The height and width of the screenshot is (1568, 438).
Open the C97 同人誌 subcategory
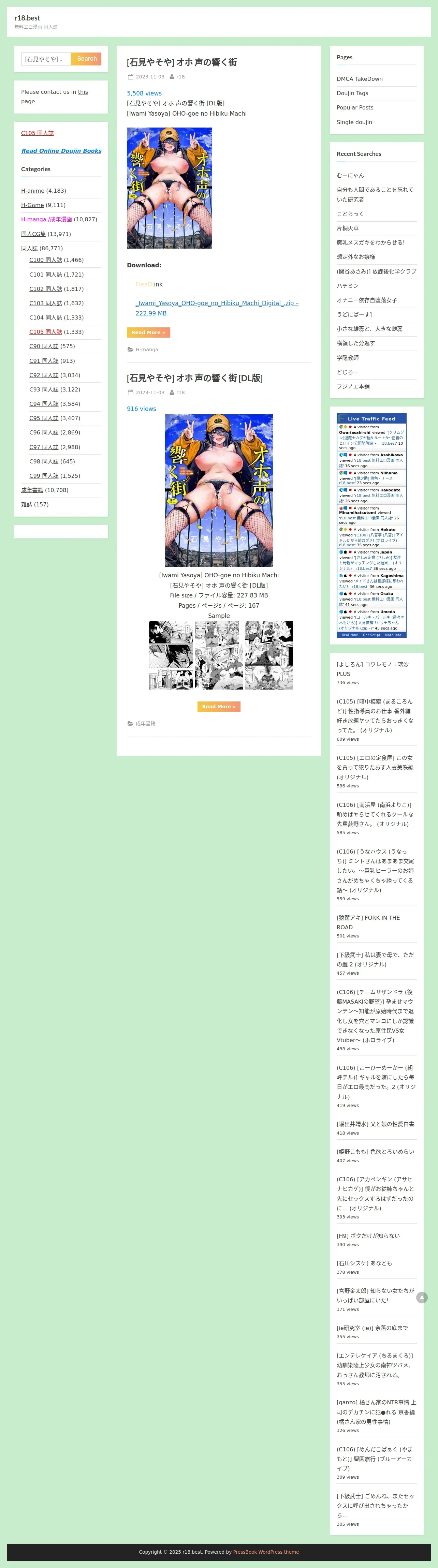44,447
